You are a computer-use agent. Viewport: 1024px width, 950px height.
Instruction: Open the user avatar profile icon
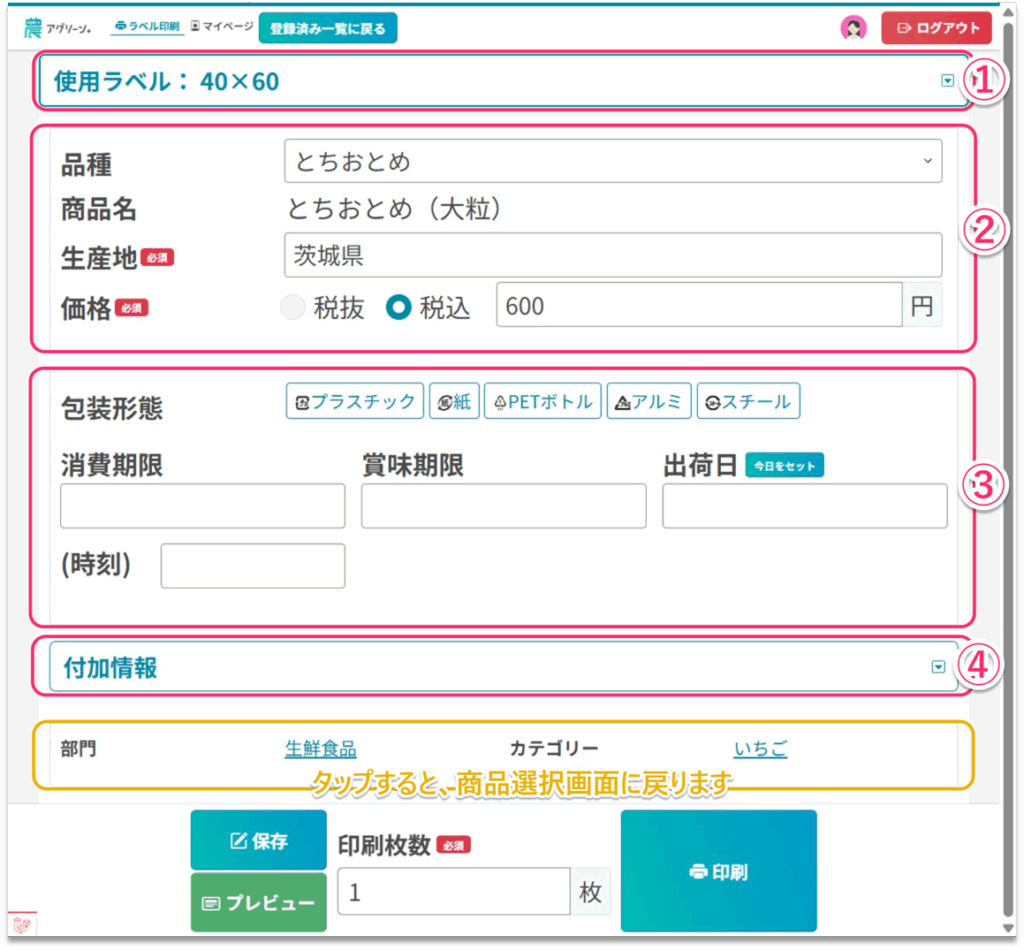coord(853,28)
